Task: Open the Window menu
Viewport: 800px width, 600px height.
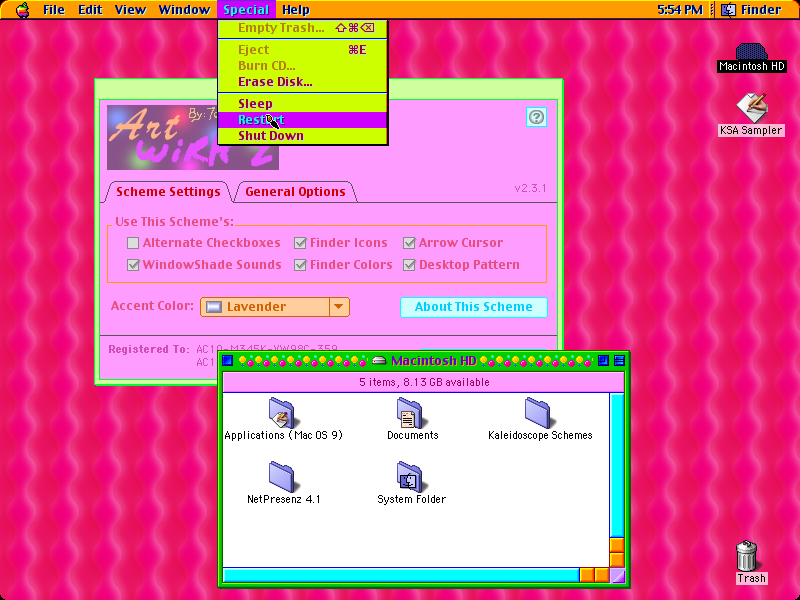Action: click(184, 10)
